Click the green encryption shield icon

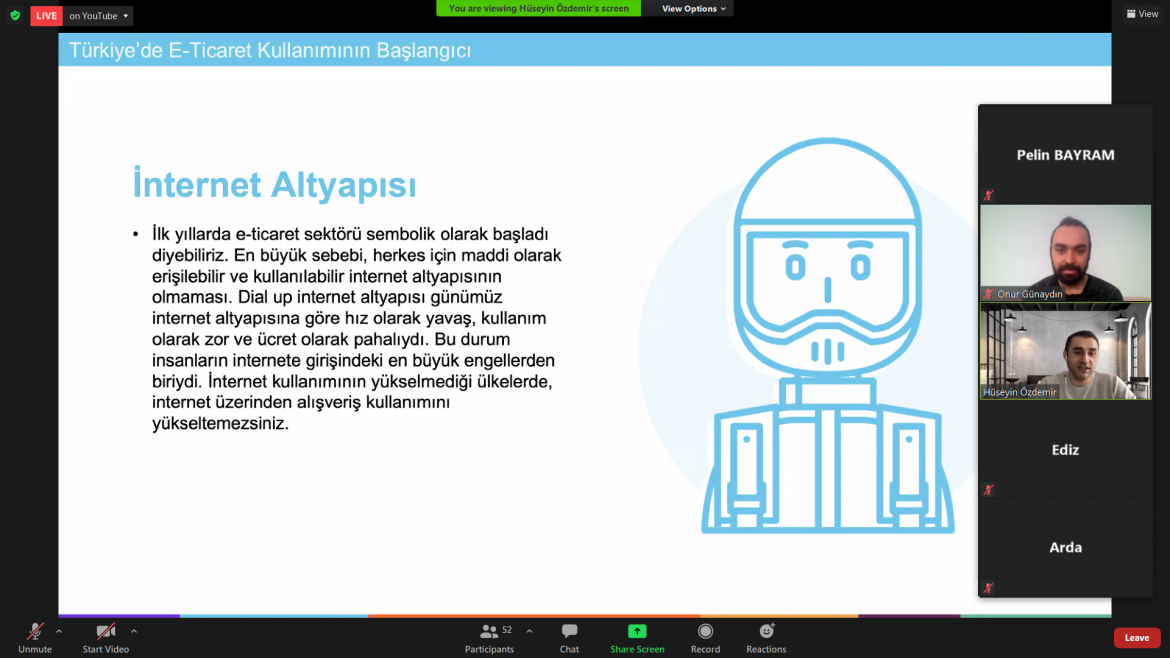15,15
